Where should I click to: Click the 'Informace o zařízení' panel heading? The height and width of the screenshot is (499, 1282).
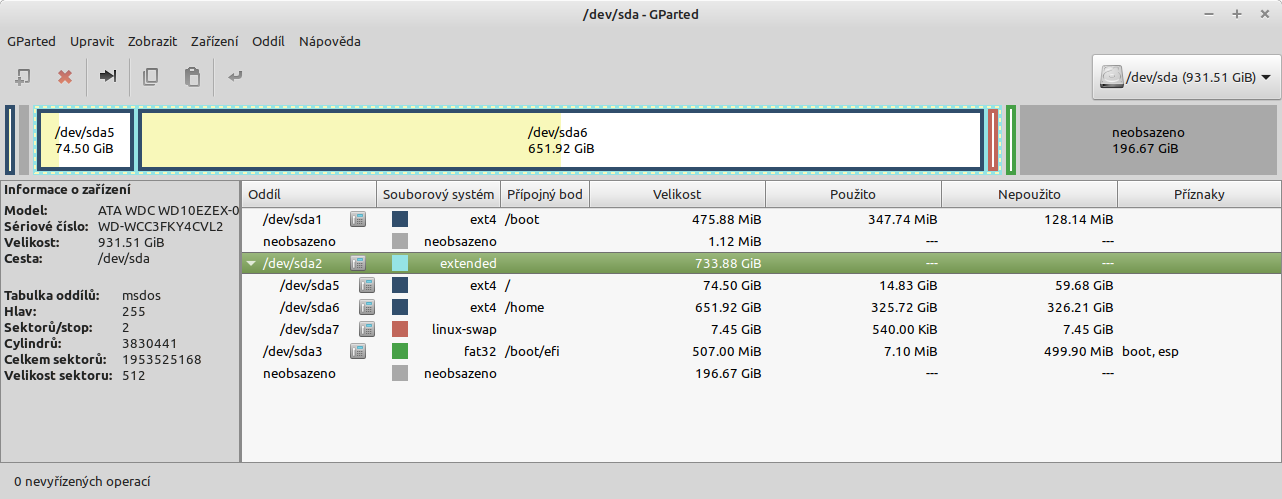click(x=65, y=189)
